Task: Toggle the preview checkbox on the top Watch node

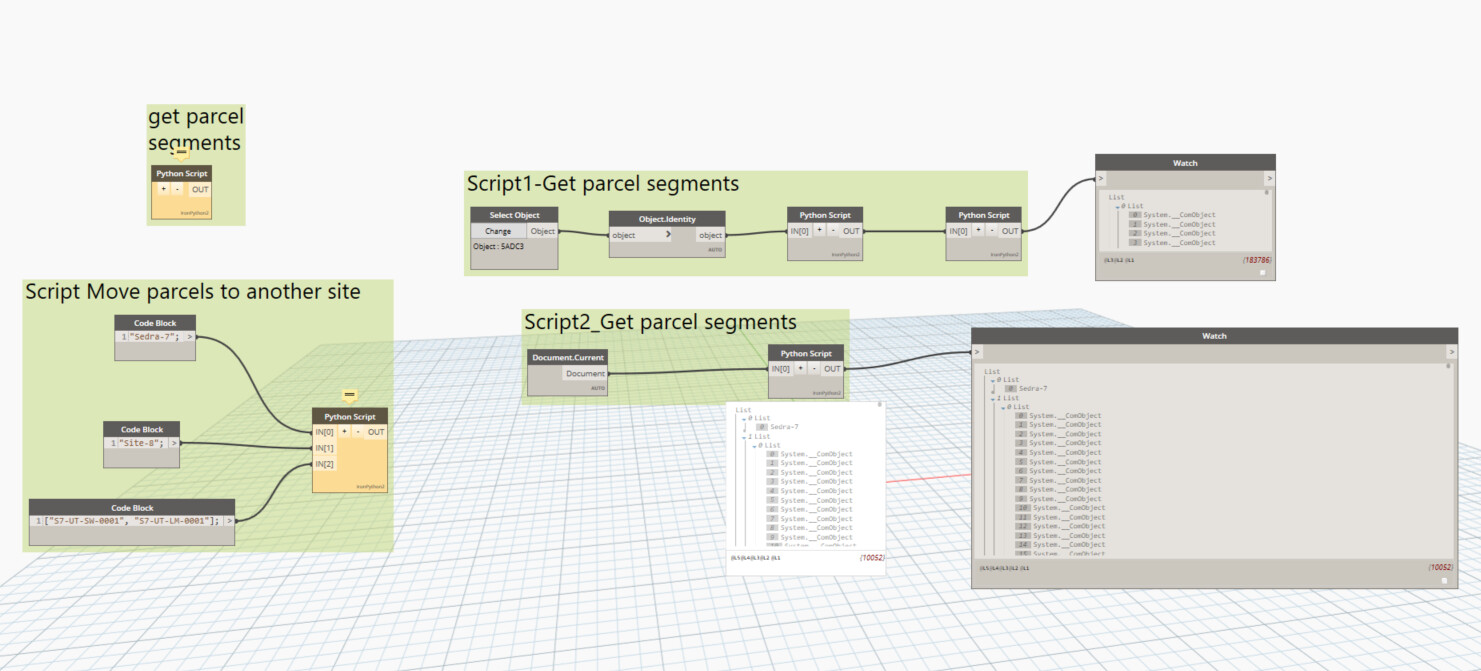Action: [x=1263, y=273]
